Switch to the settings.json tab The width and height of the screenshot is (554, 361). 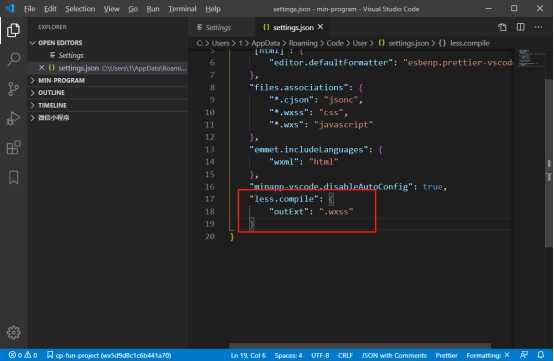click(293, 27)
